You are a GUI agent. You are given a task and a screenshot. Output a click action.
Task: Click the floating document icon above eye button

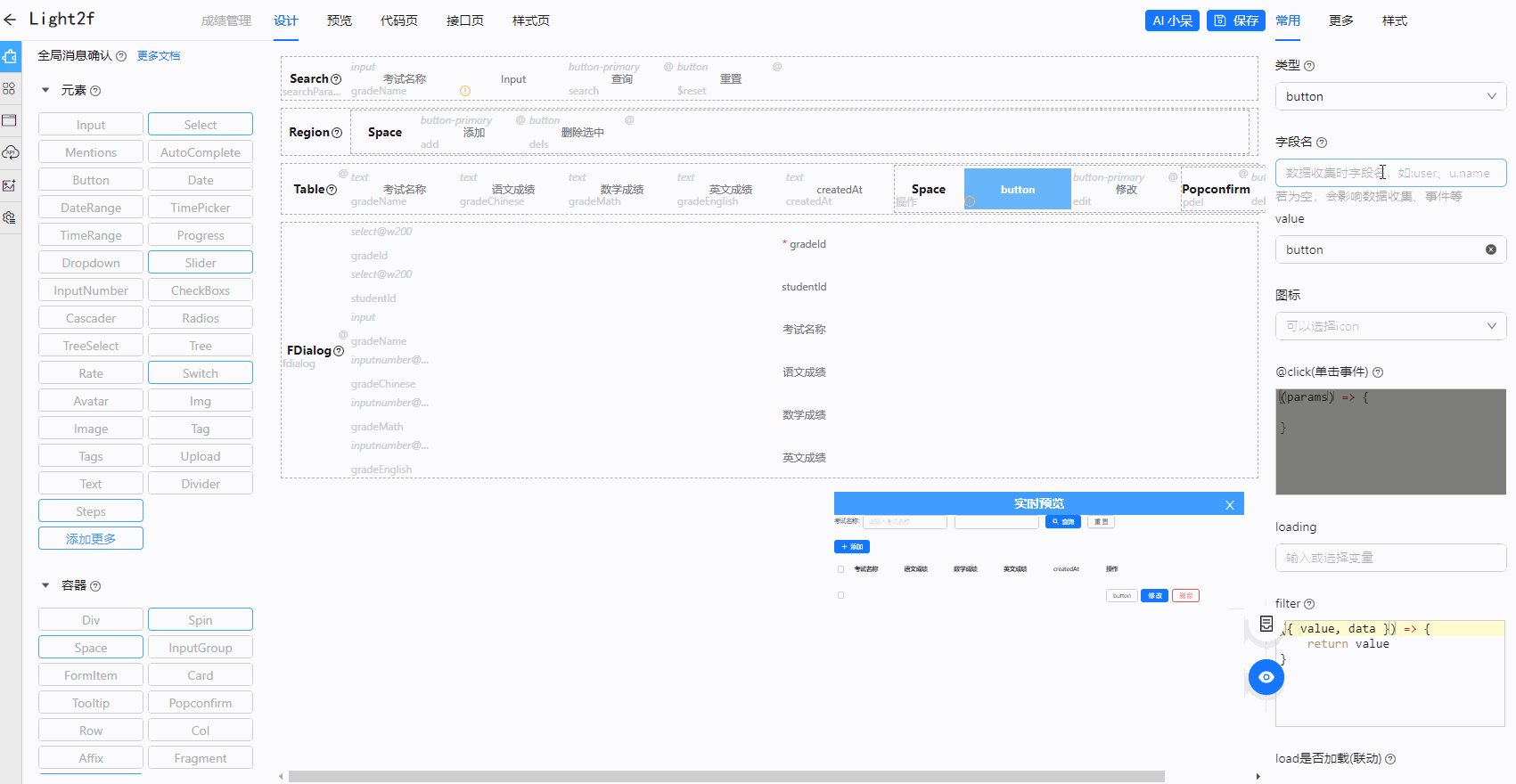(1266, 624)
